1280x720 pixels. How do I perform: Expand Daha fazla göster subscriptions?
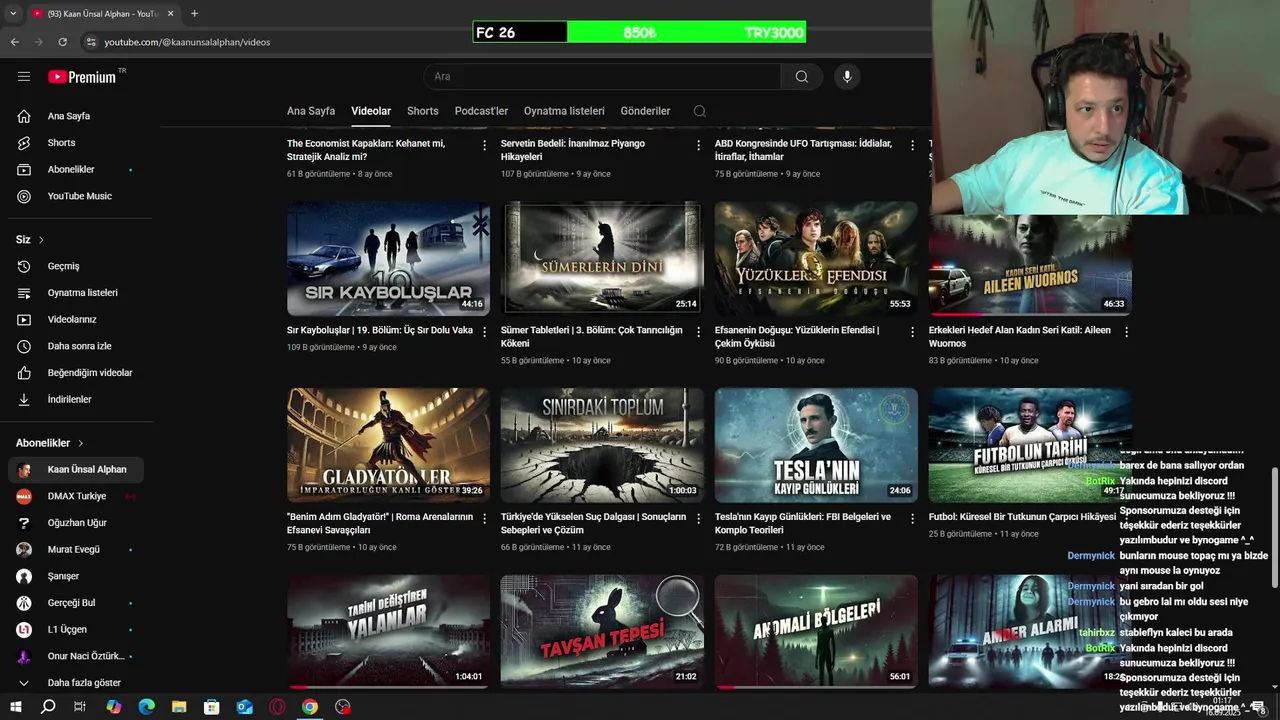(x=76, y=683)
